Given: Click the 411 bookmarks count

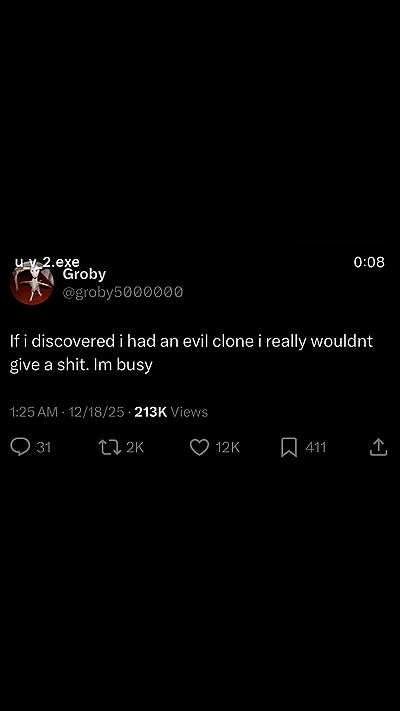Looking at the screenshot, I should 316,448.
